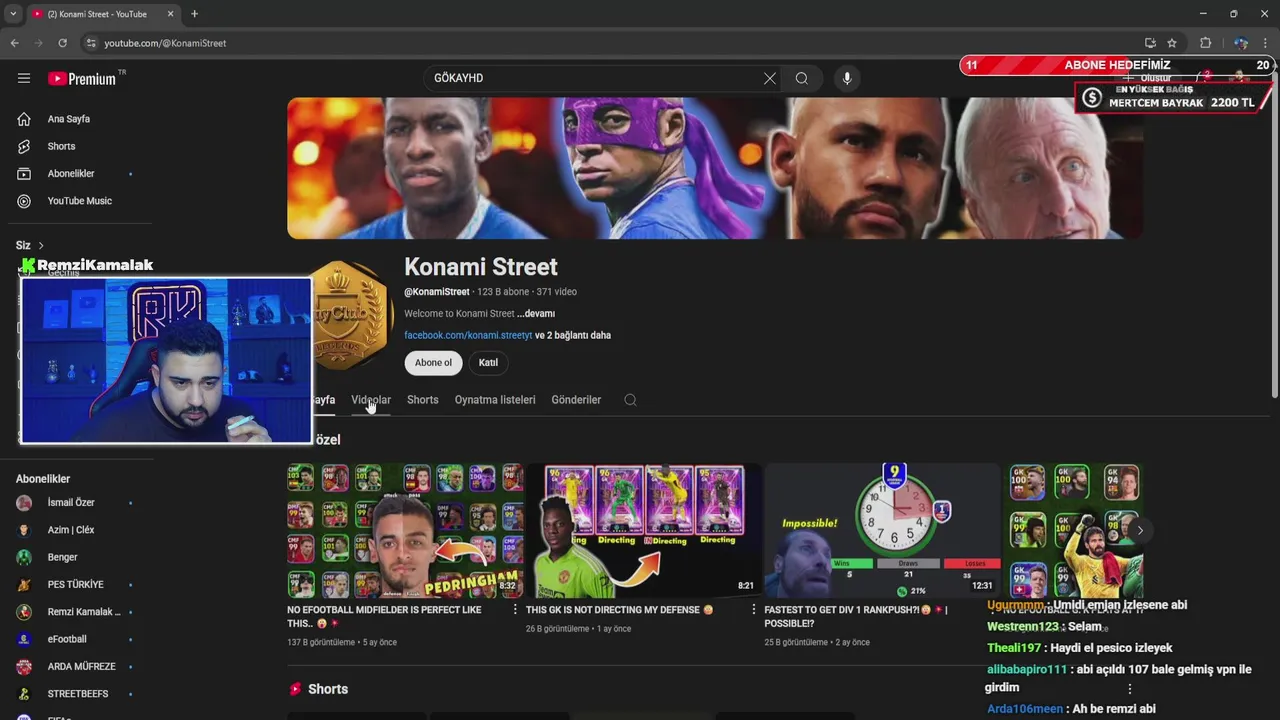
Task: Click the browser address bar
Action: coord(600,43)
